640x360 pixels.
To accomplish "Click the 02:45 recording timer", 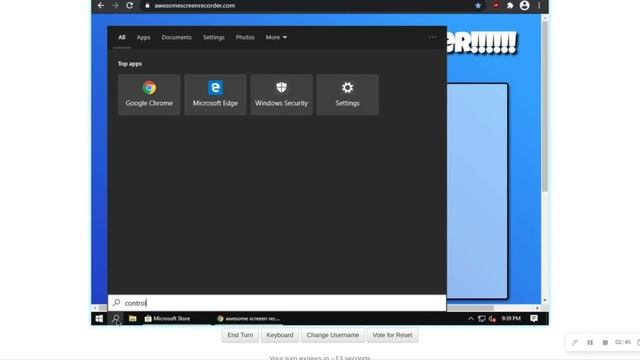I will [x=623, y=342].
